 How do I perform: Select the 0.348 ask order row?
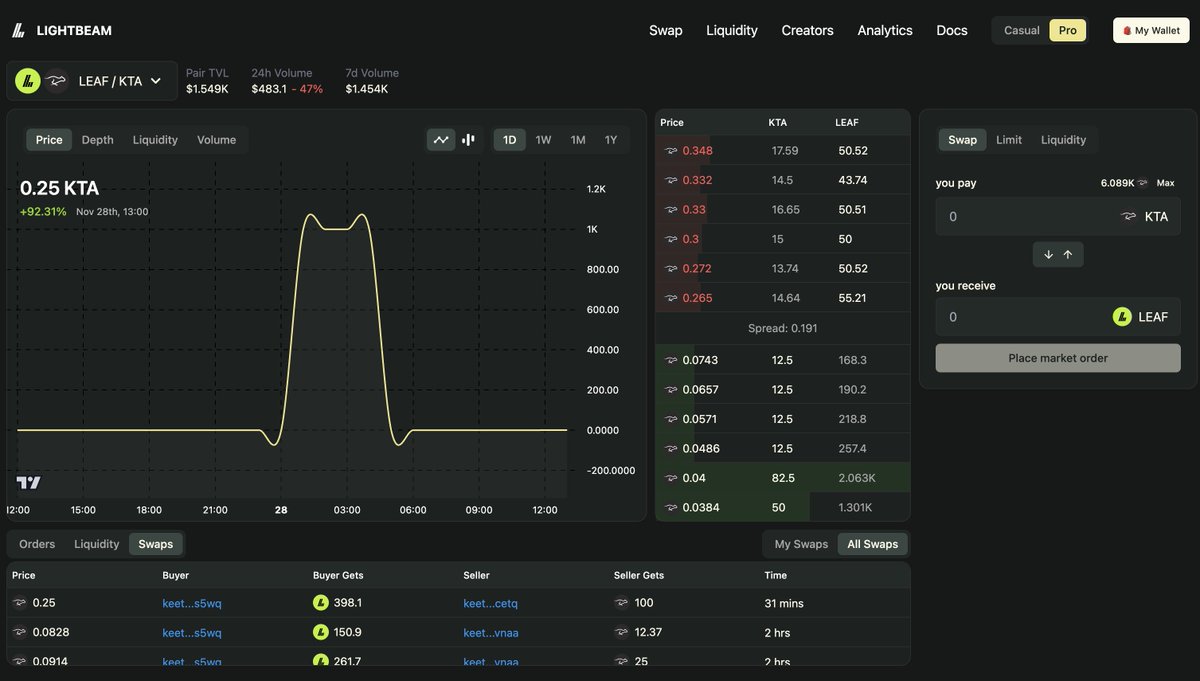click(783, 151)
